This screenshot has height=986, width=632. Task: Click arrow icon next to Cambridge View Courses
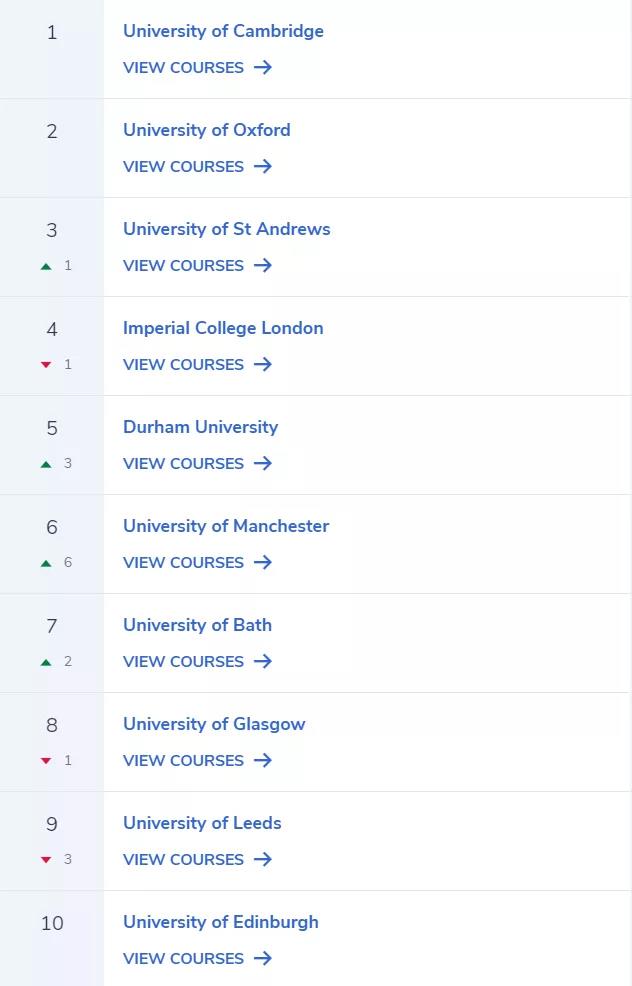263,67
